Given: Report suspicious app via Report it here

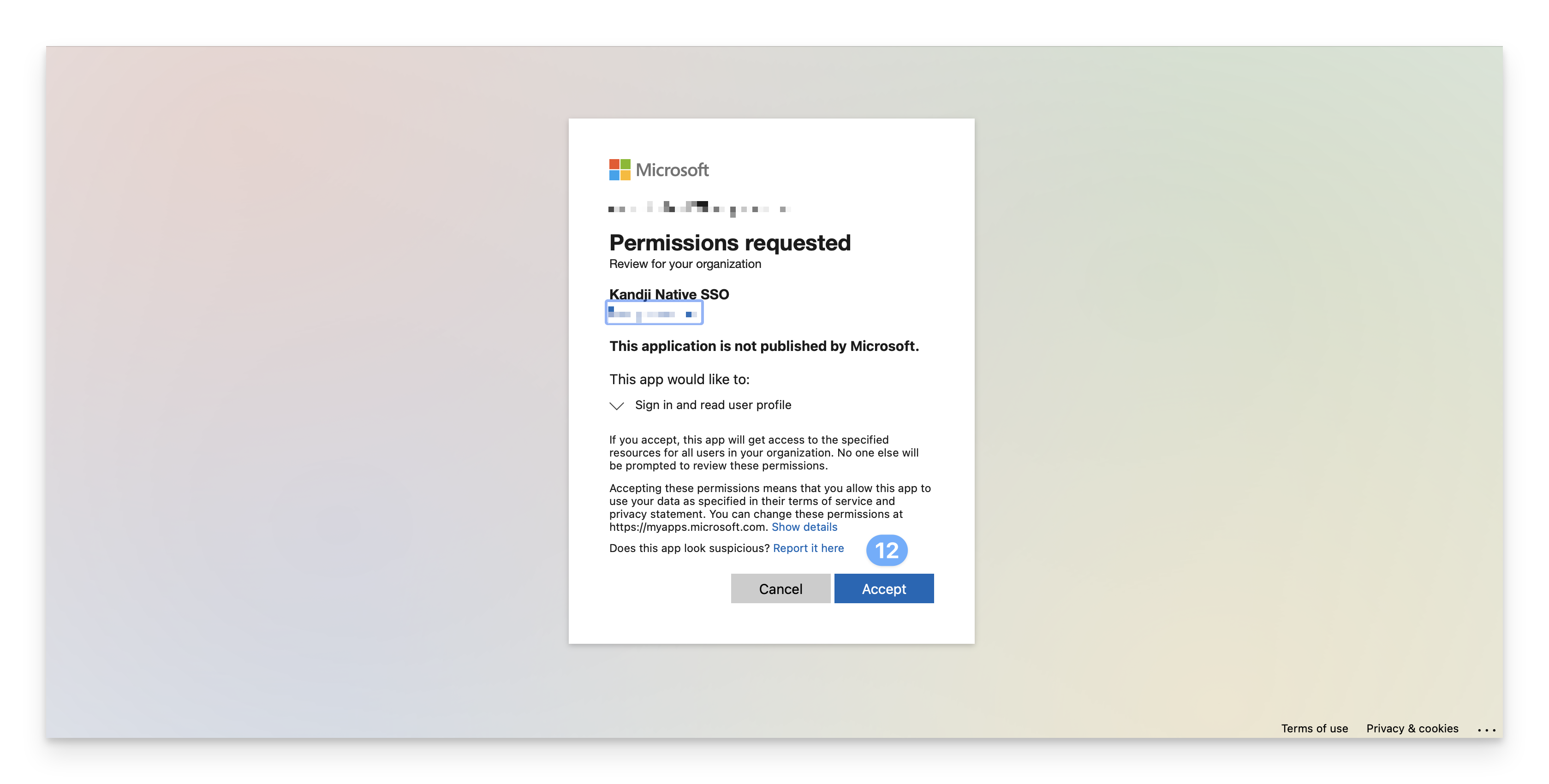Looking at the screenshot, I should point(808,548).
